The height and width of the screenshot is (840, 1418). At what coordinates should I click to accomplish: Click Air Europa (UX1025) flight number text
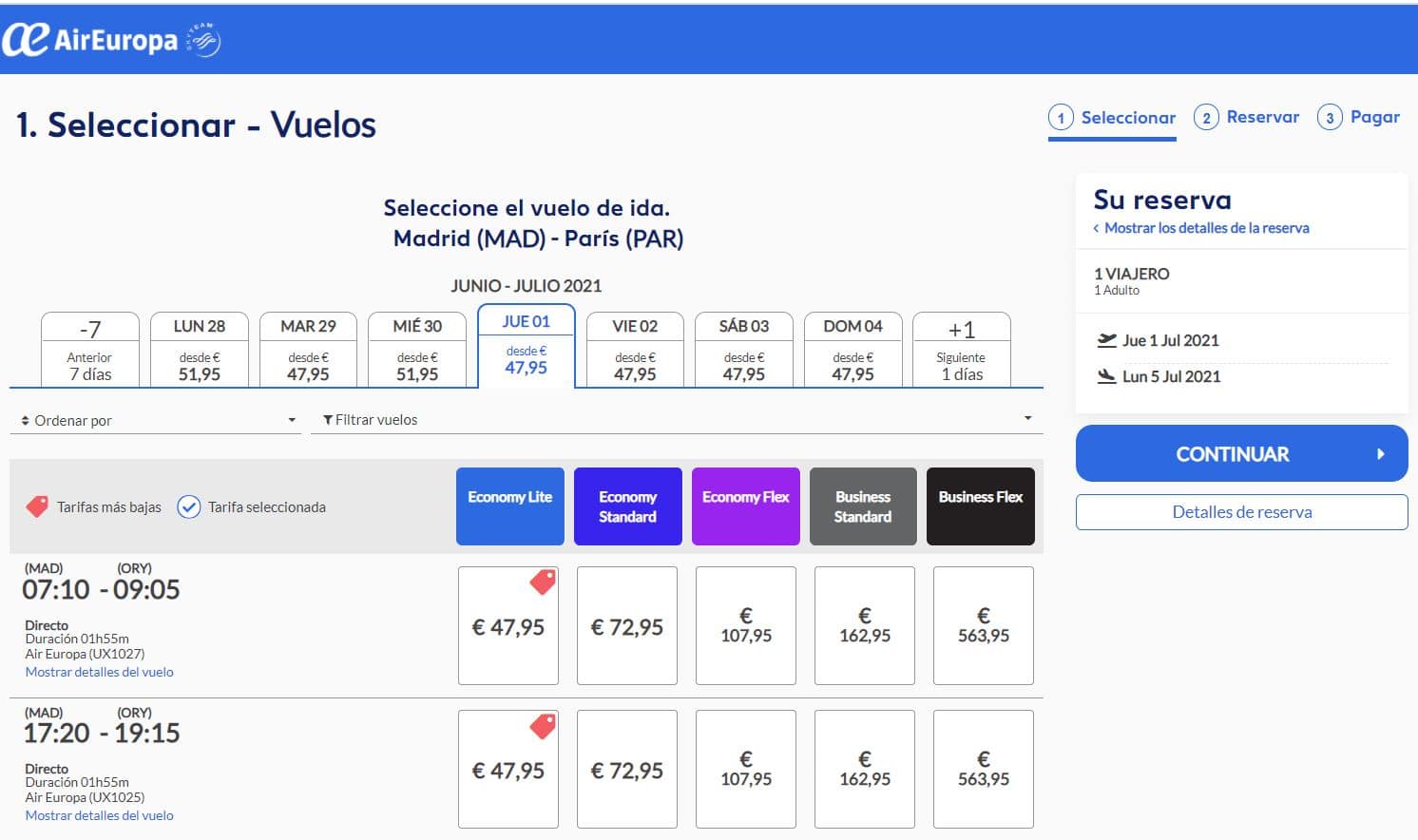[x=85, y=797]
